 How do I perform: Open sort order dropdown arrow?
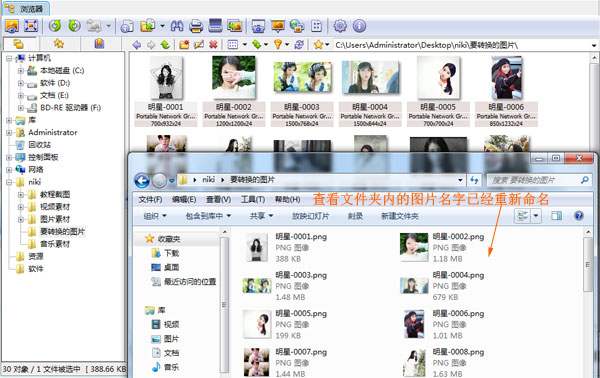click(266, 45)
